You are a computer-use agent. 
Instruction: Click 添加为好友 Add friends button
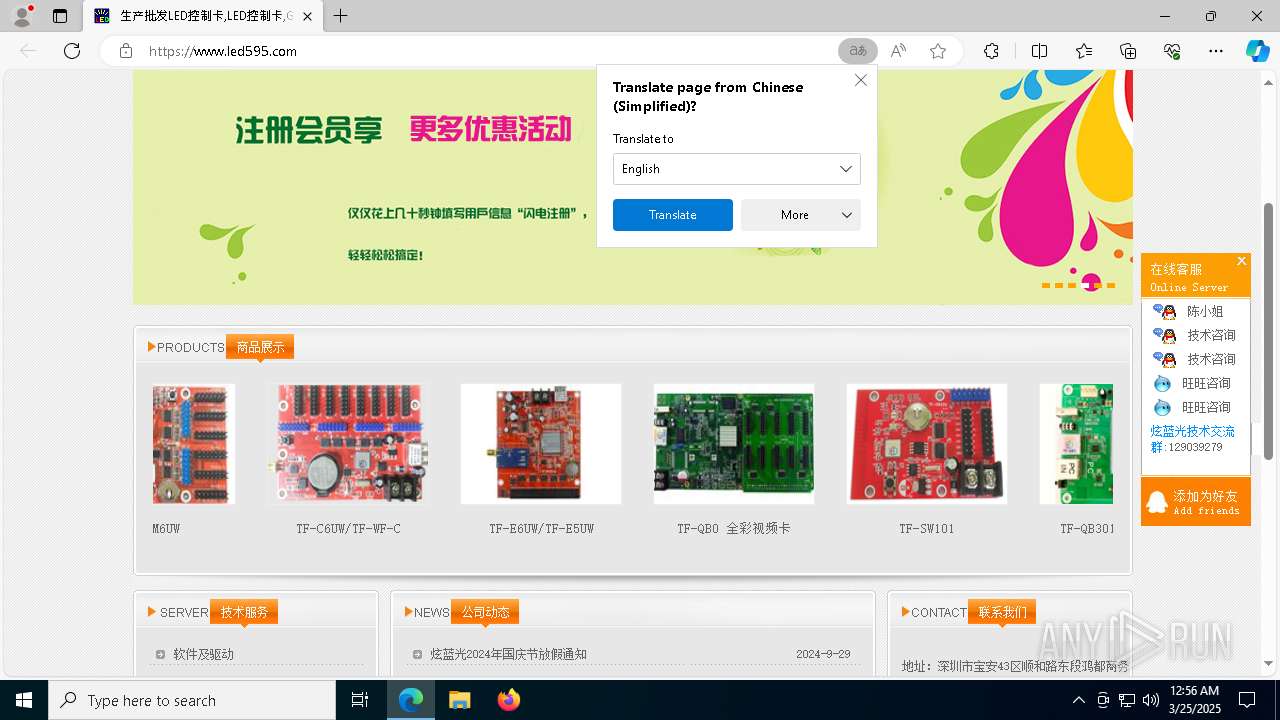pos(1196,502)
